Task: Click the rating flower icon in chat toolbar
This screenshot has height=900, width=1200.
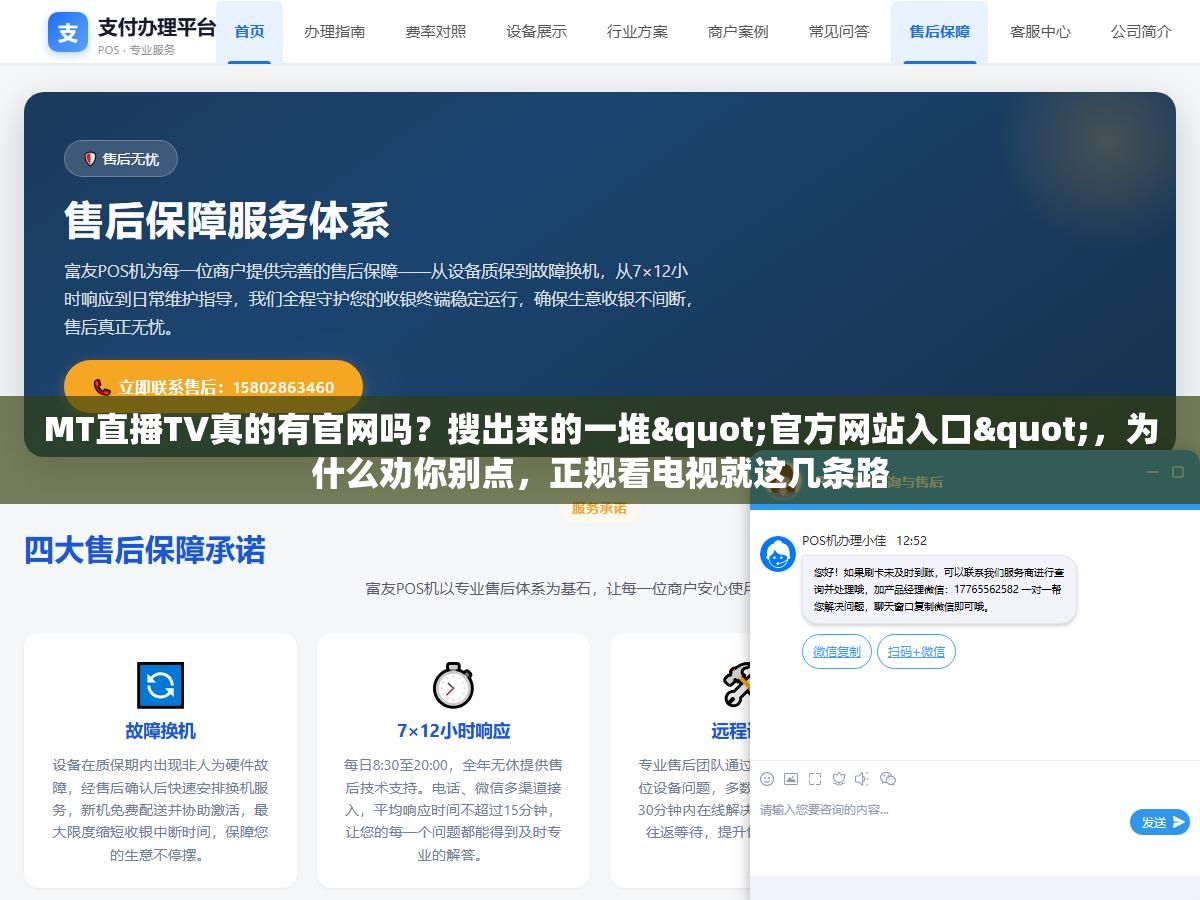Action: (839, 778)
